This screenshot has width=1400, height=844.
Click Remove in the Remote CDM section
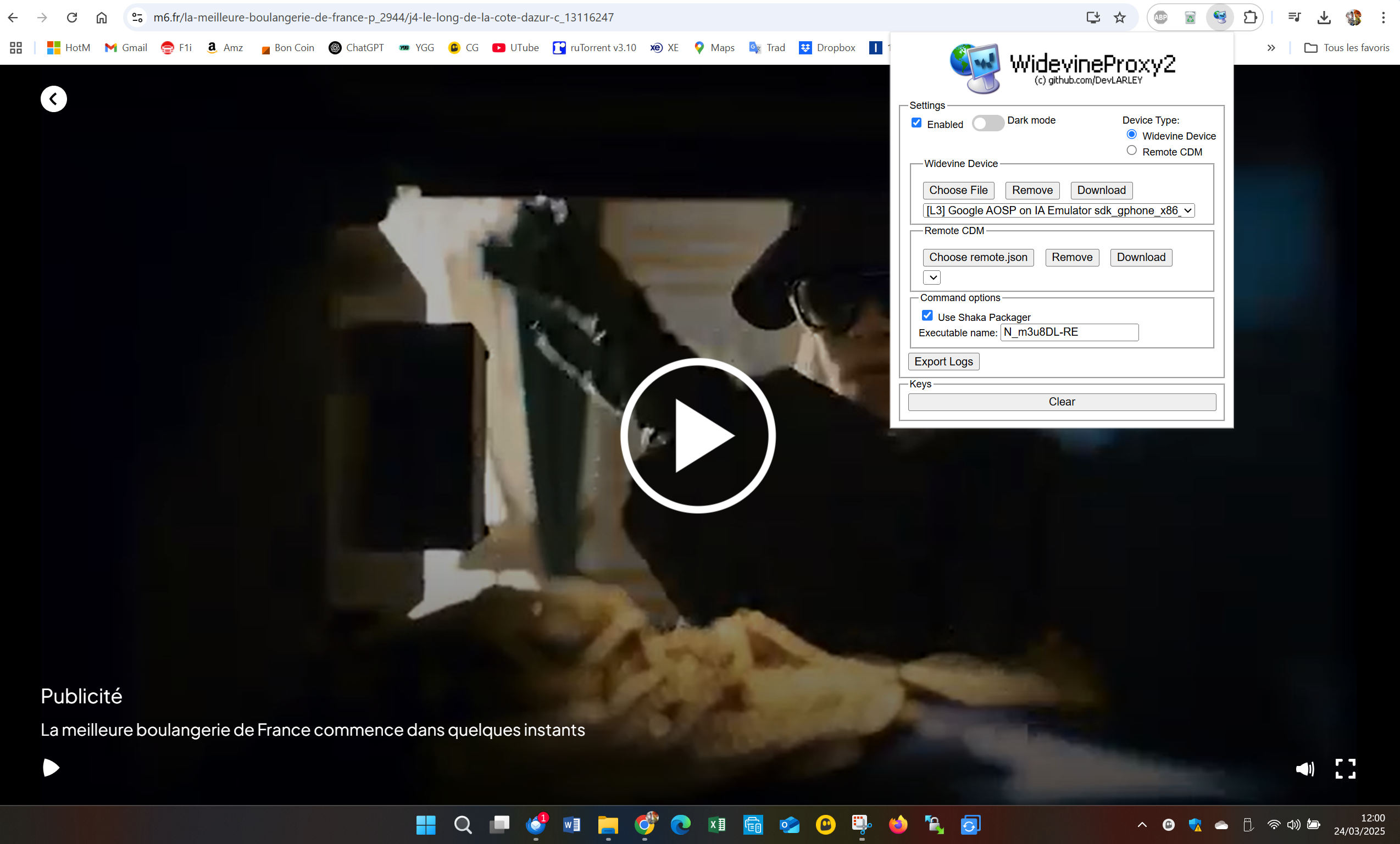[x=1071, y=258]
